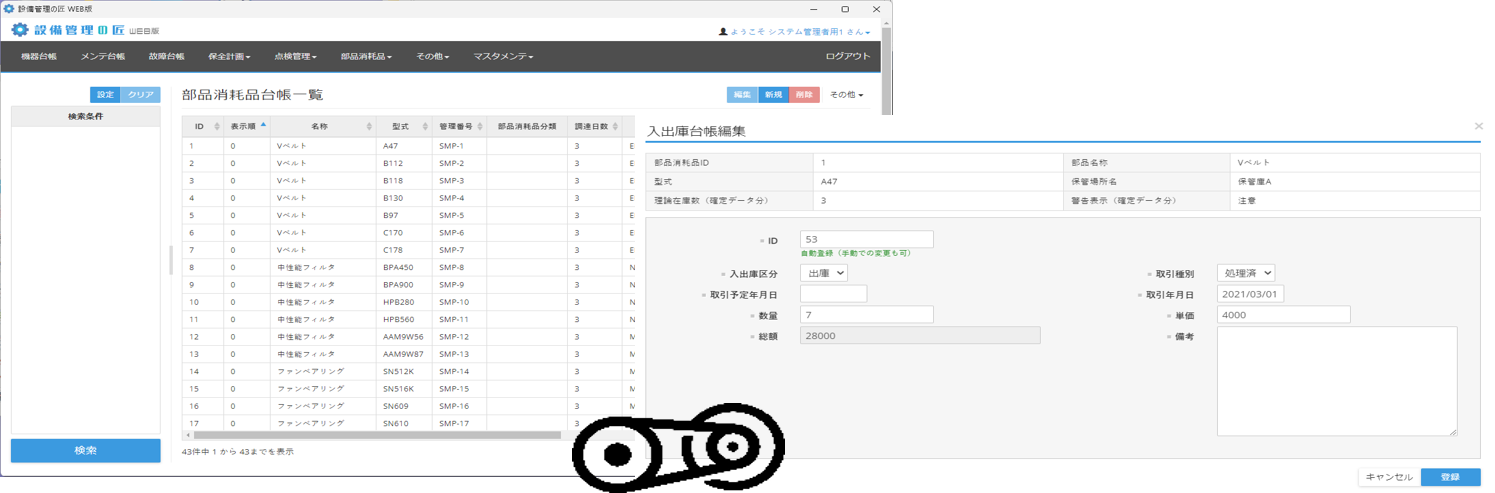1495x493 pixels.
Task: Sort the table by ID column arrows
Action: pos(217,127)
